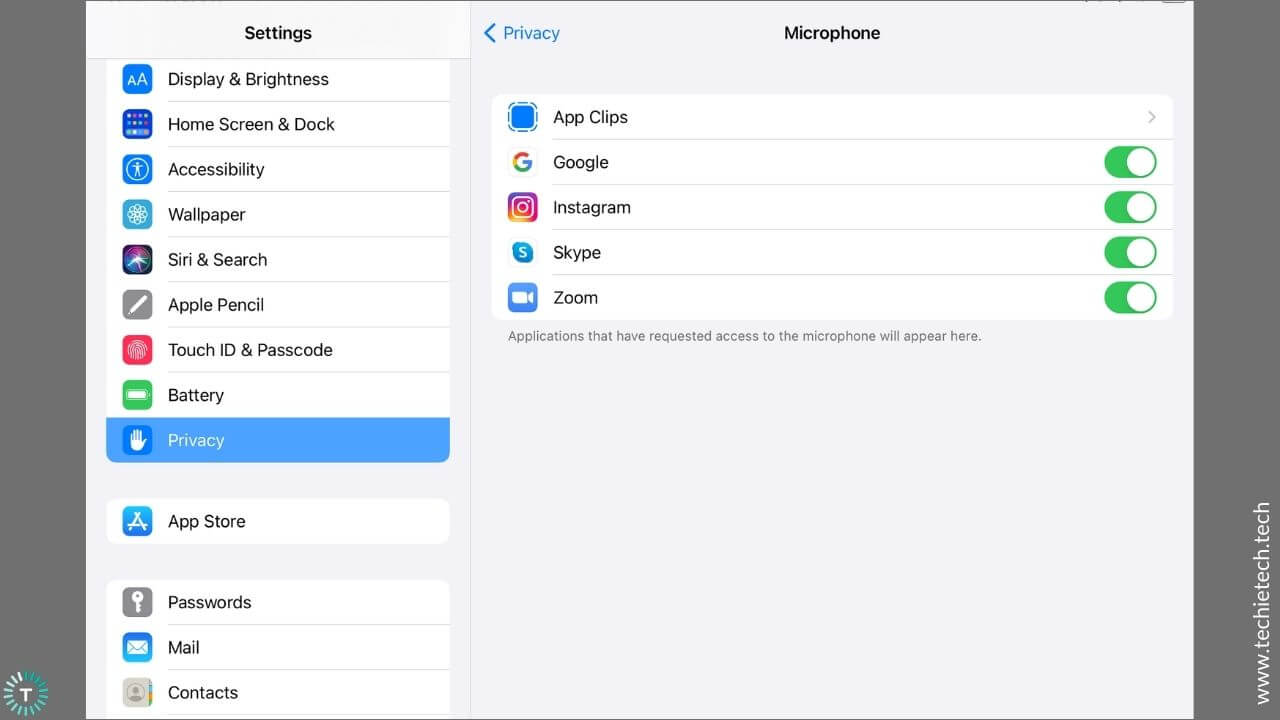Click the Google app icon
The width and height of the screenshot is (1280, 720).
pyautogui.click(x=523, y=162)
